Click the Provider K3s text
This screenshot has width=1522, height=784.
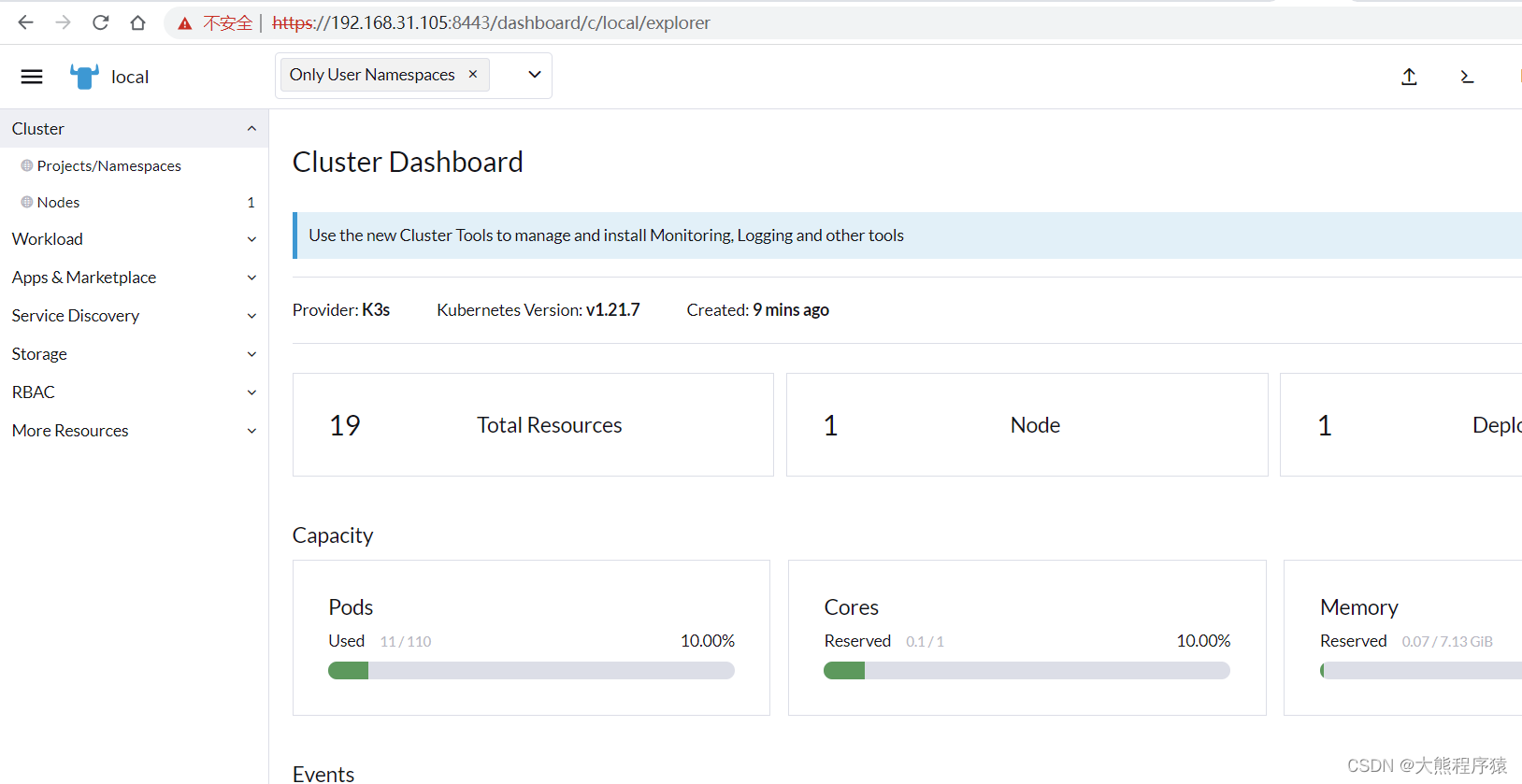(341, 310)
